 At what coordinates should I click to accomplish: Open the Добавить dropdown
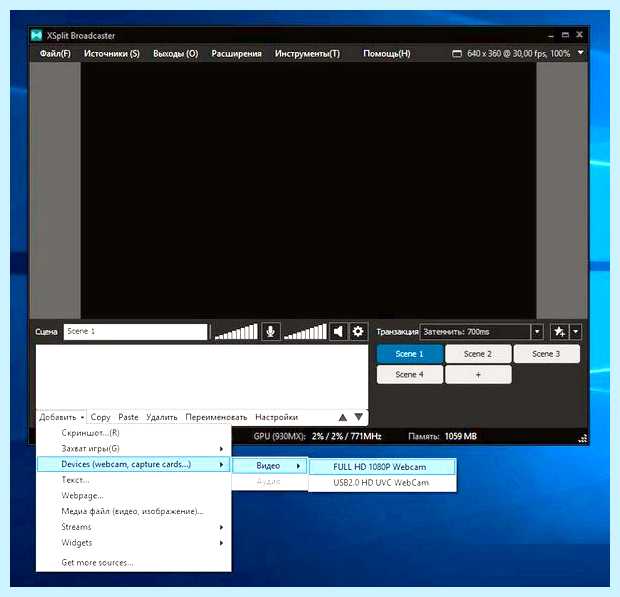coord(61,417)
